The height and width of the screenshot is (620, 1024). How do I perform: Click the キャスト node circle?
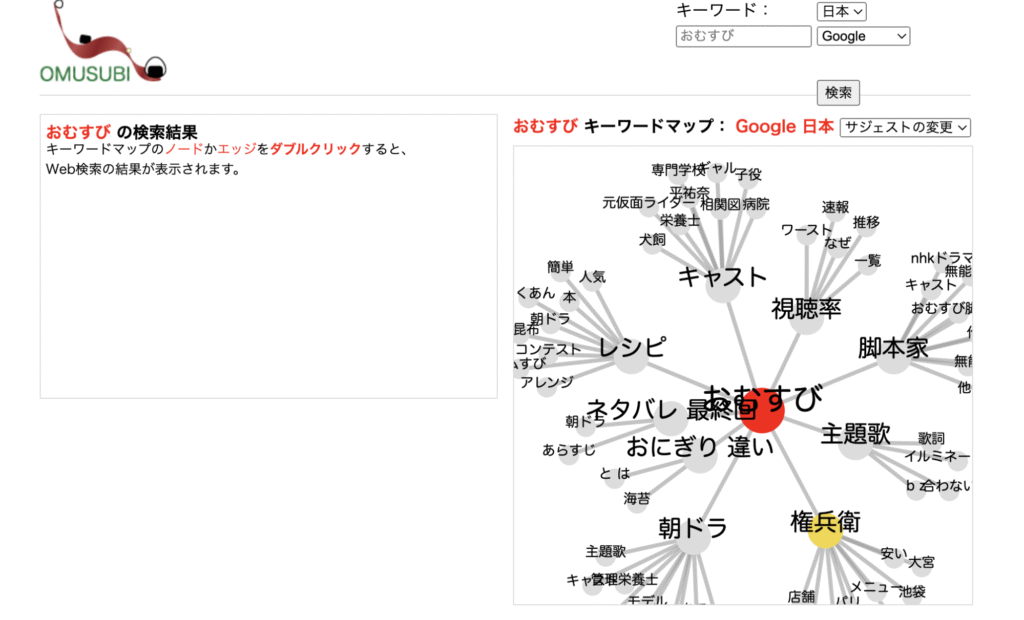(x=722, y=286)
